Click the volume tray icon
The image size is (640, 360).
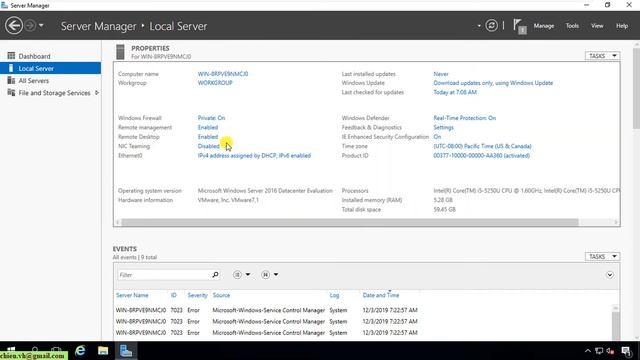(x=610, y=351)
